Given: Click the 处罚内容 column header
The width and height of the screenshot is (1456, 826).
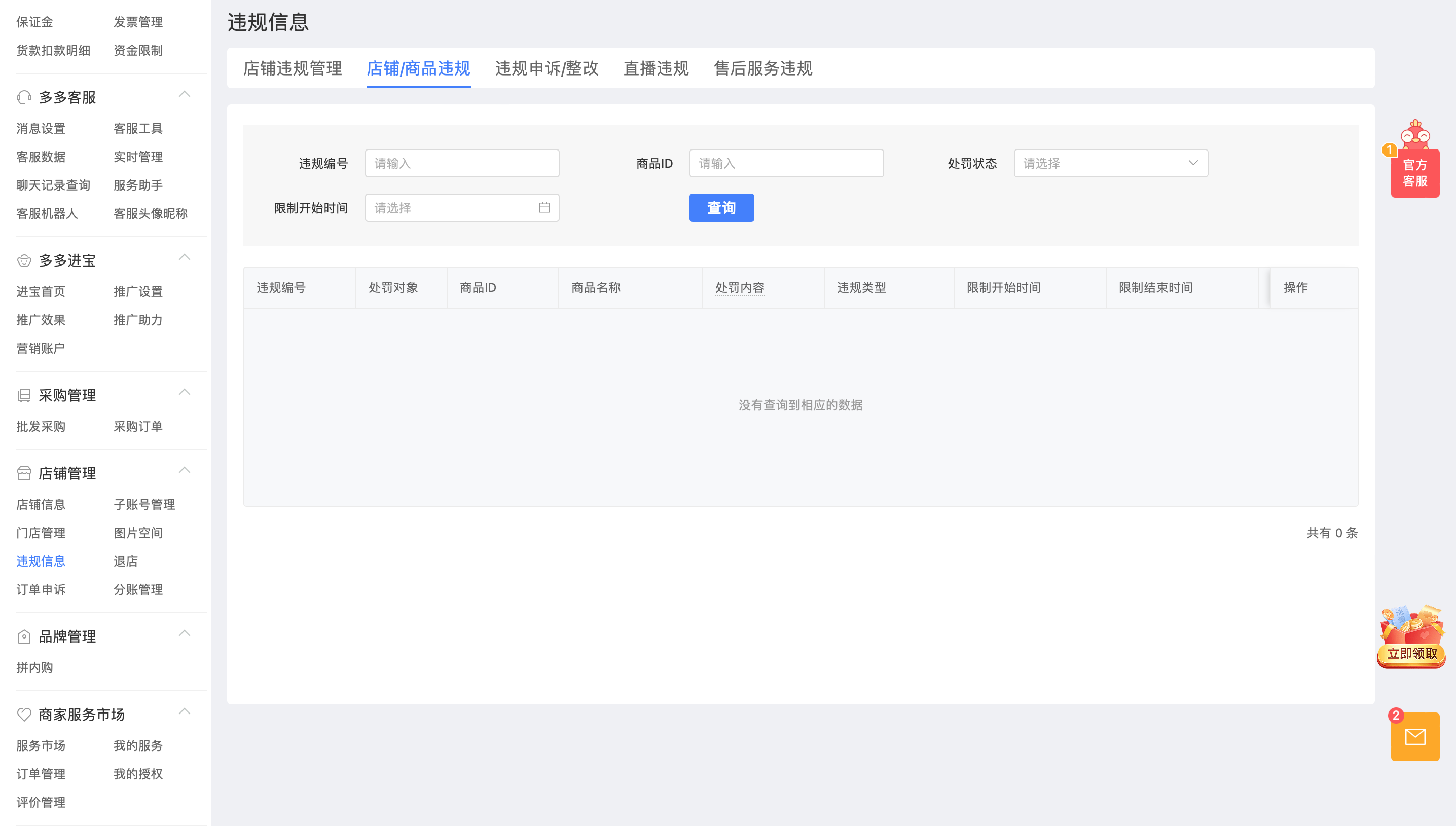Looking at the screenshot, I should point(739,288).
